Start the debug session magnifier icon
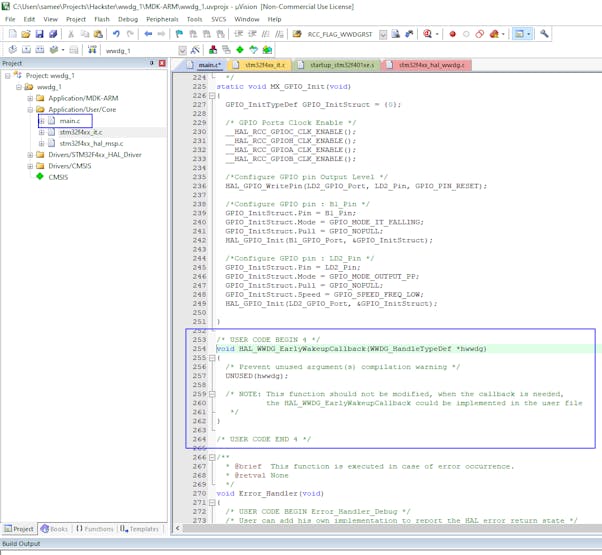This screenshot has width=602, height=555. click(x=428, y=34)
